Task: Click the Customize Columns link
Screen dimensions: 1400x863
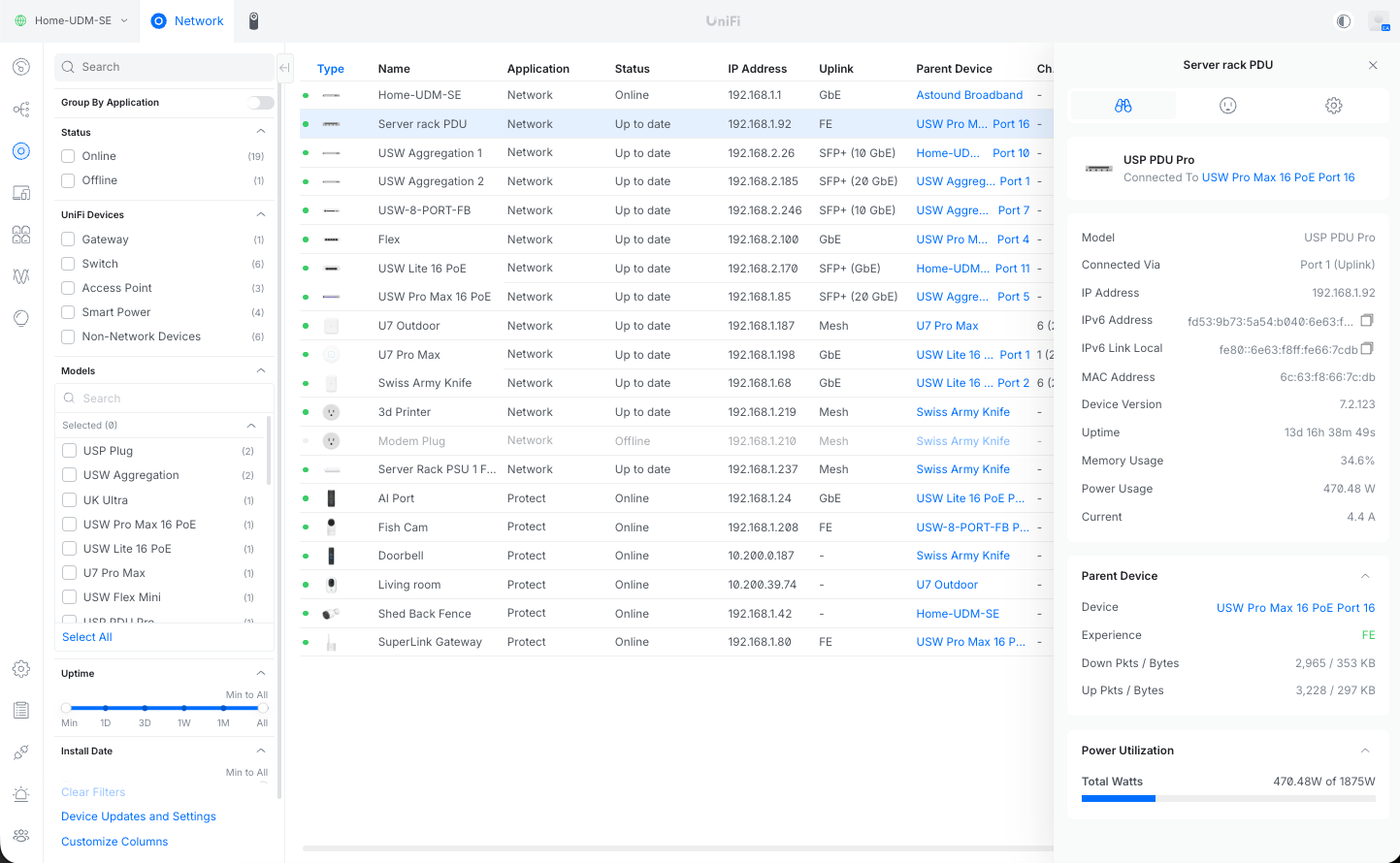Action: (x=114, y=842)
